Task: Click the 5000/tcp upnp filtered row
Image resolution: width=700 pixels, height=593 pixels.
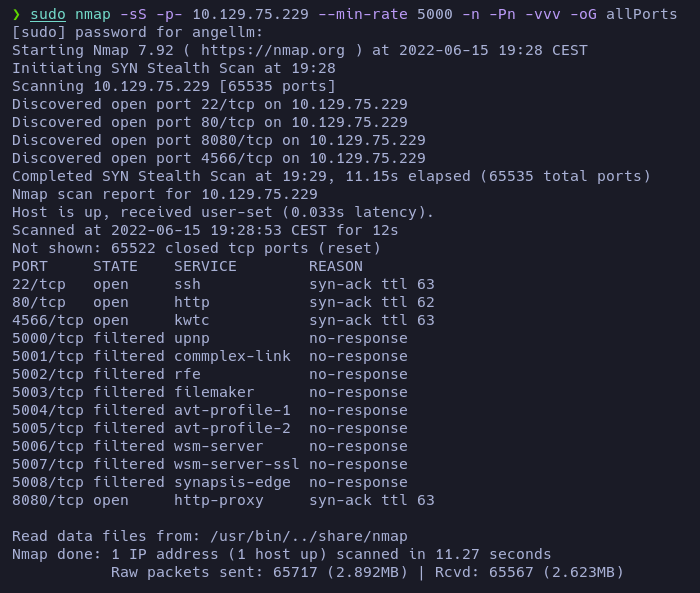Action: coord(210,338)
